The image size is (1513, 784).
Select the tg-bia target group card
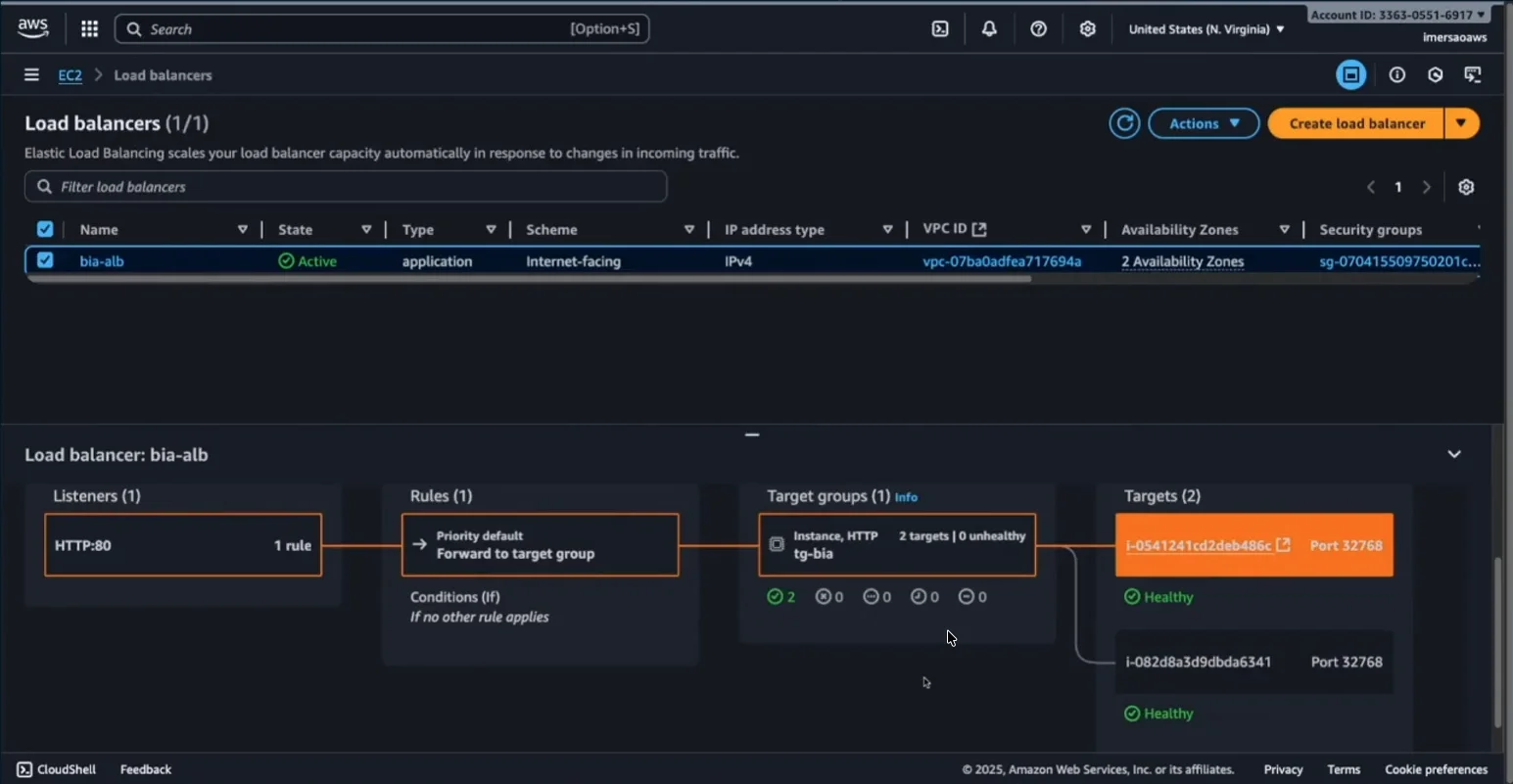click(x=897, y=545)
